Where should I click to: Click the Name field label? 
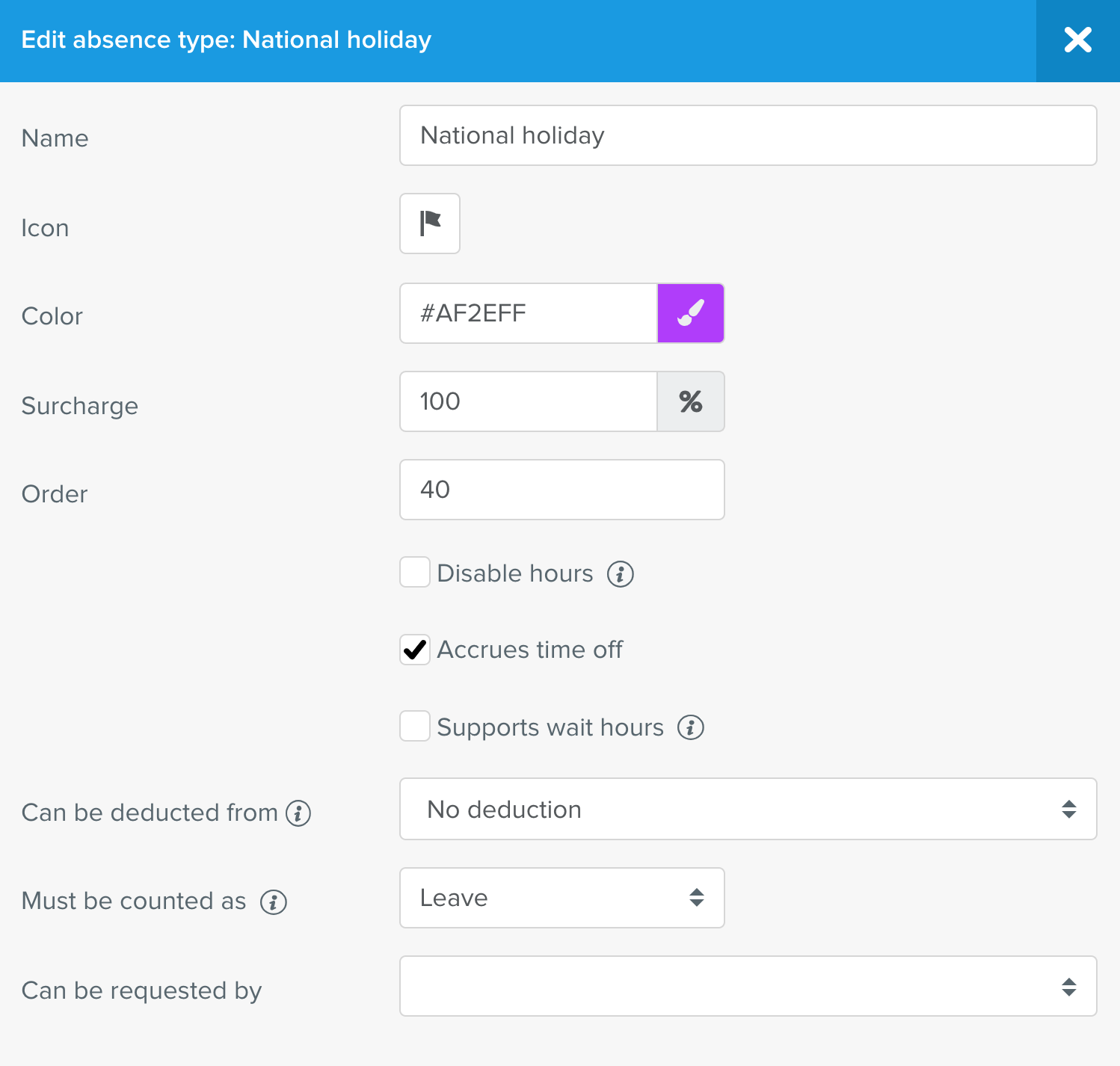[55, 138]
